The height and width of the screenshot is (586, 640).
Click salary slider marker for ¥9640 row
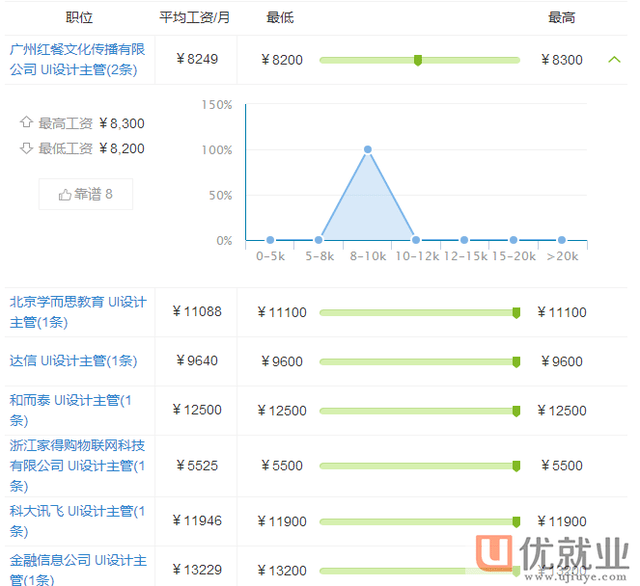pos(516,362)
